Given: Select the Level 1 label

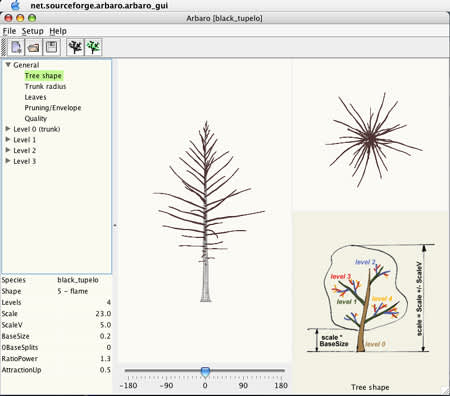Looking at the screenshot, I should point(24,140).
